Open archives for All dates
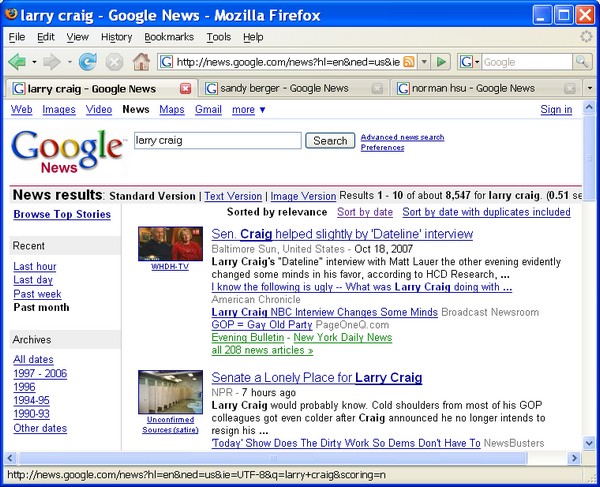Screen dimensions: 600x487 [x=33, y=360]
